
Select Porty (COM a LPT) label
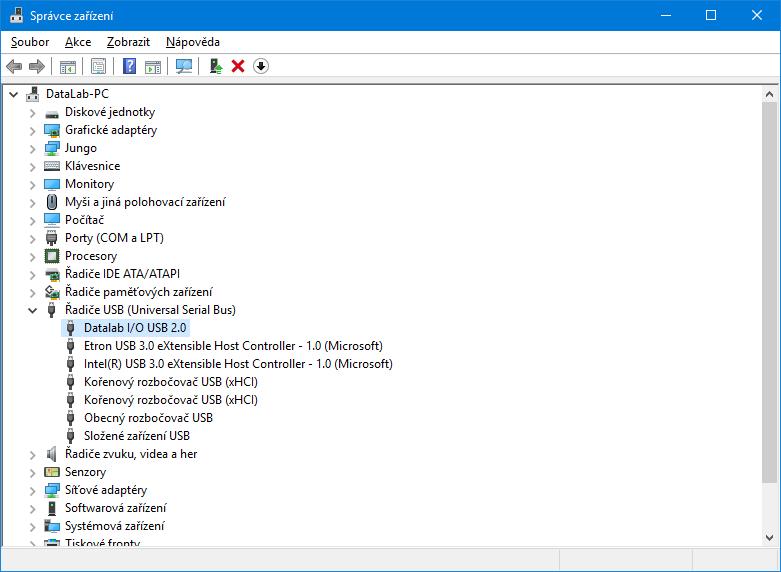tap(114, 238)
